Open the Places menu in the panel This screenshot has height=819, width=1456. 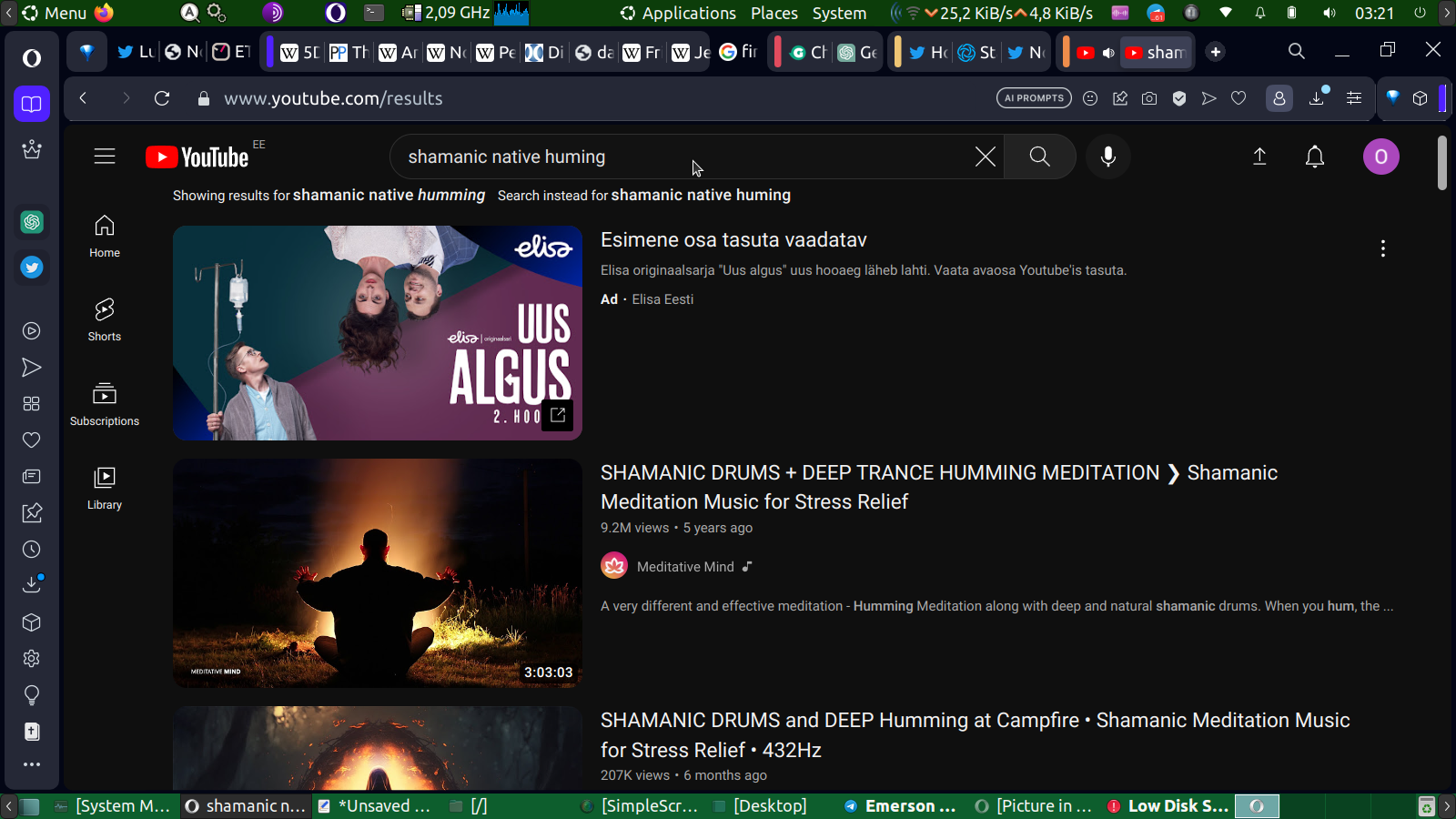pyautogui.click(x=773, y=13)
